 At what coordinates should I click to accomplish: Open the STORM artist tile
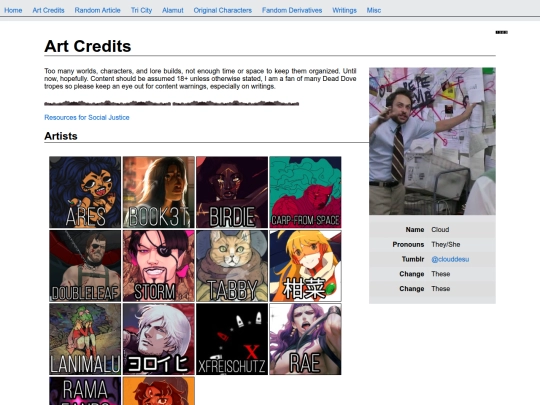[x=159, y=266]
